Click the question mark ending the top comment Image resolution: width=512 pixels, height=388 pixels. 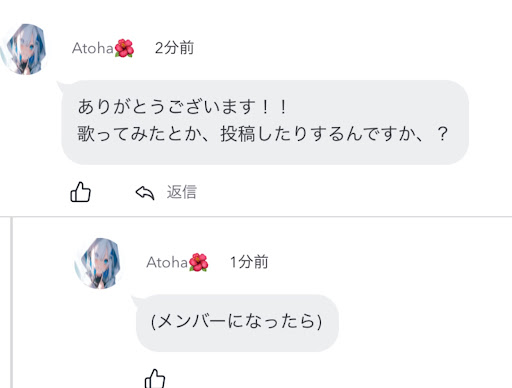[443, 134]
